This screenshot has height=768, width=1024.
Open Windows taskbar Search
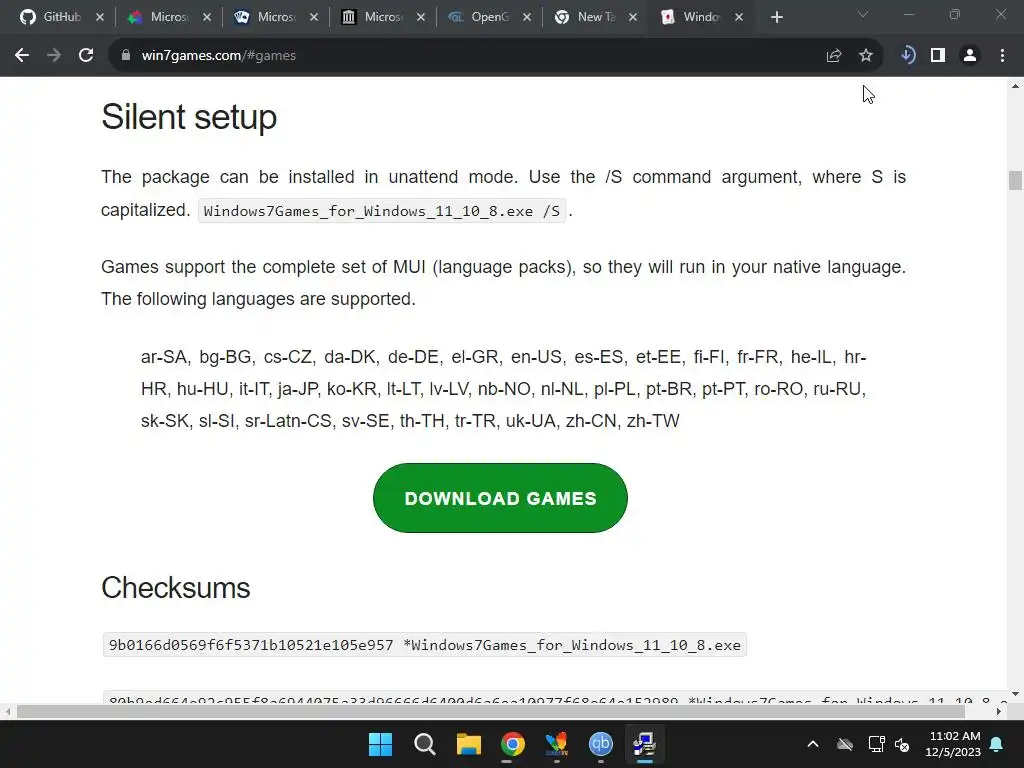pyautogui.click(x=424, y=744)
